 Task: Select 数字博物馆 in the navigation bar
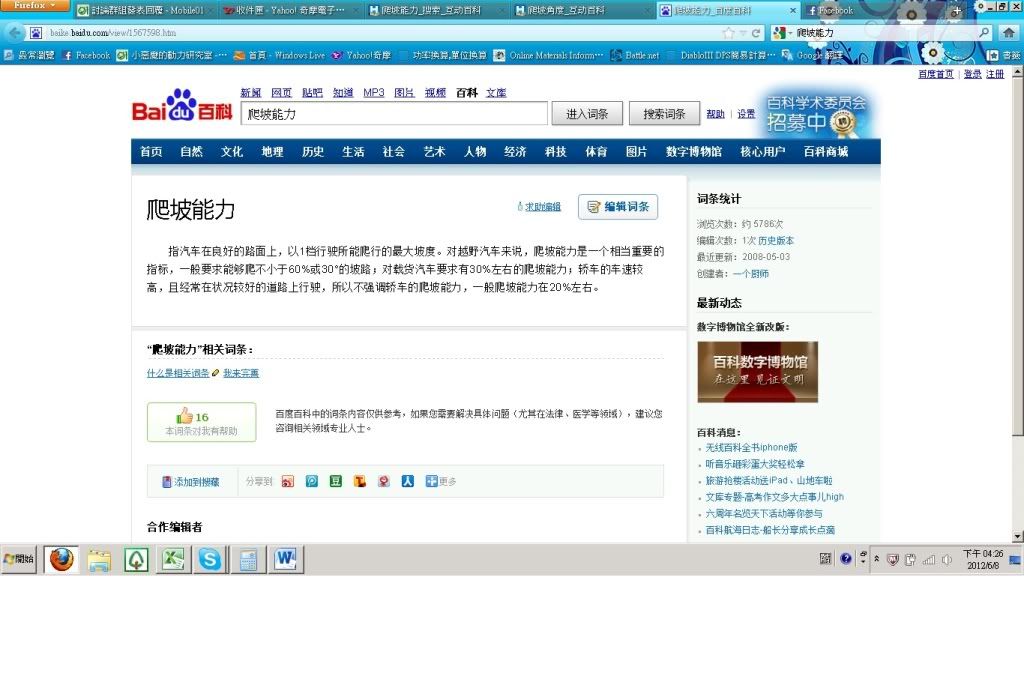coord(693,152)
